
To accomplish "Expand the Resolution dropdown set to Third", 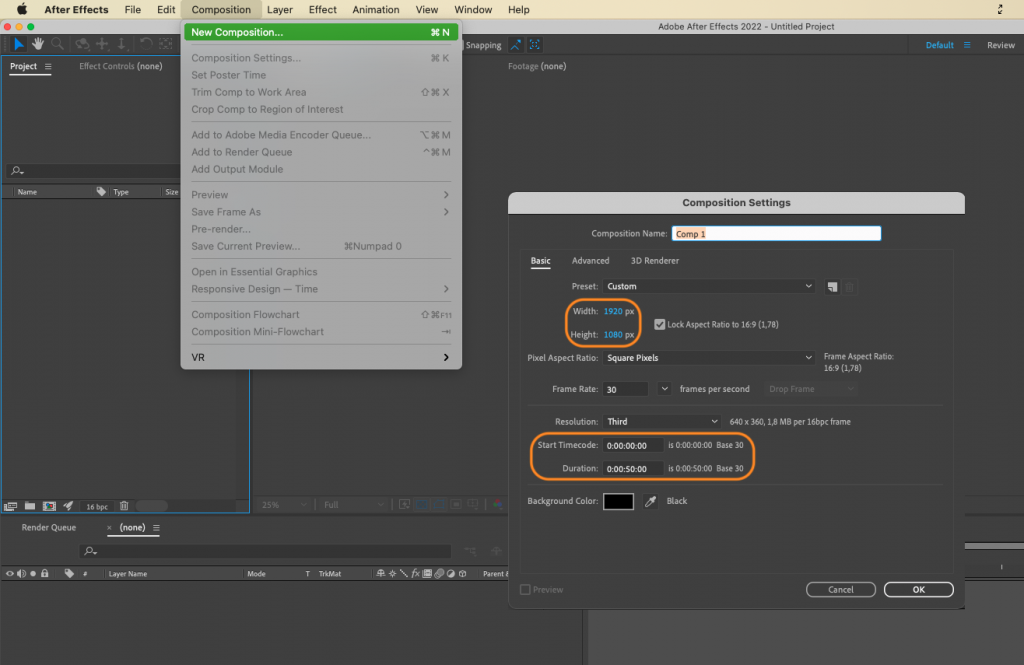I will pos(661,422).
